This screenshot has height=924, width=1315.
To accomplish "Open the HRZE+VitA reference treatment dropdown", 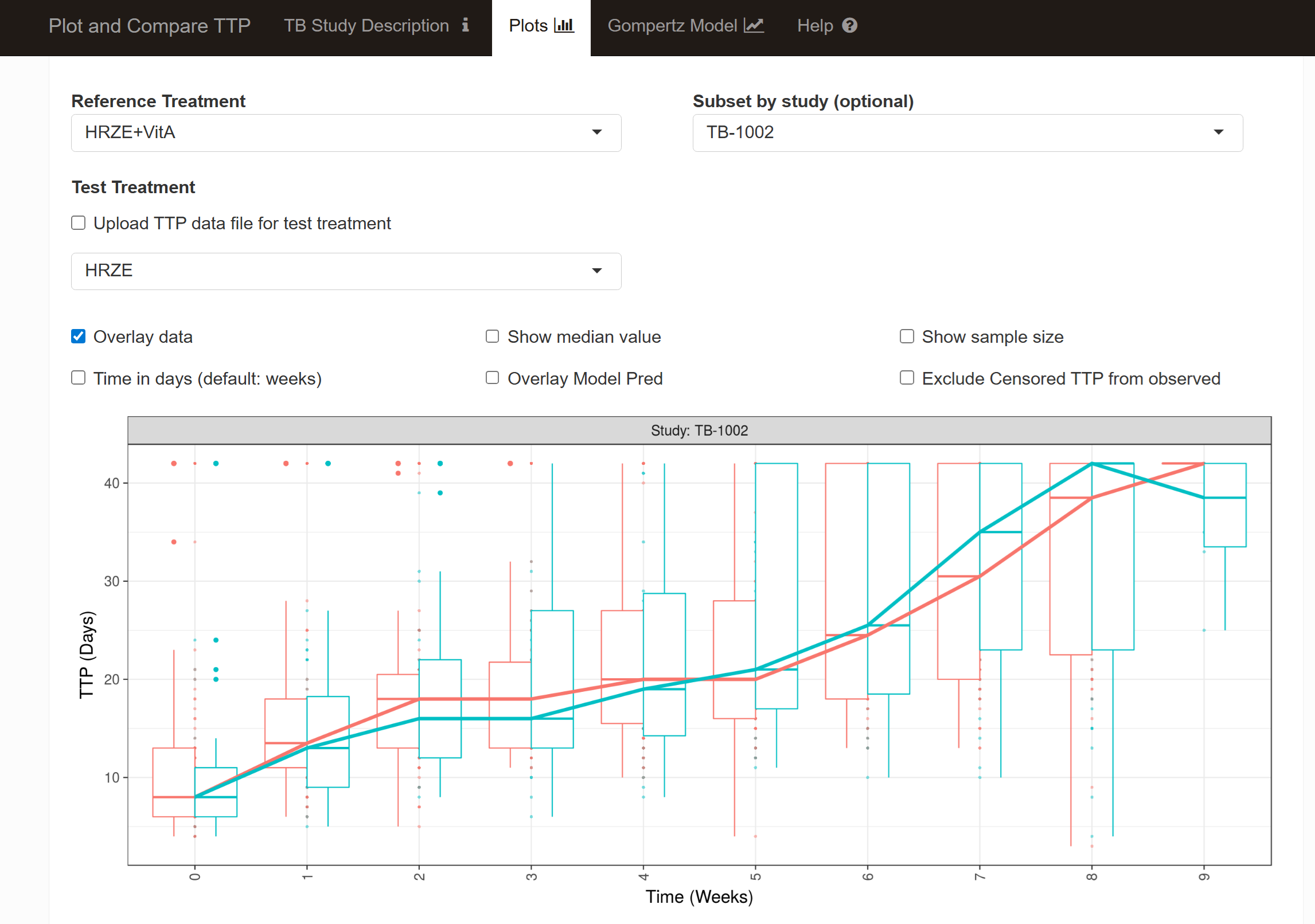I will click(x=345, y=132).
